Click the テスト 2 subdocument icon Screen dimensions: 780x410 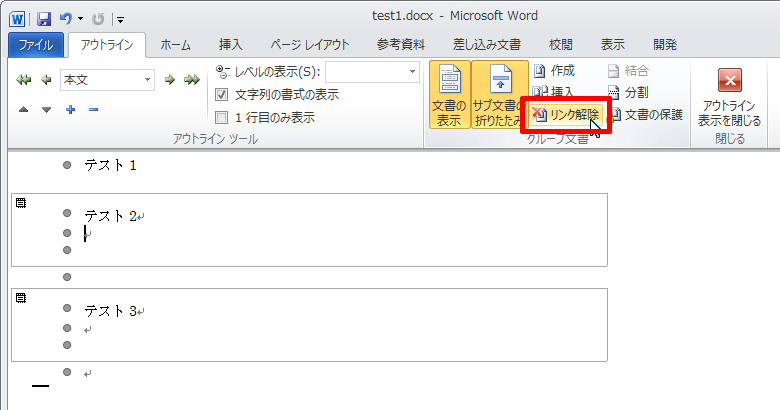coord(21,203)
